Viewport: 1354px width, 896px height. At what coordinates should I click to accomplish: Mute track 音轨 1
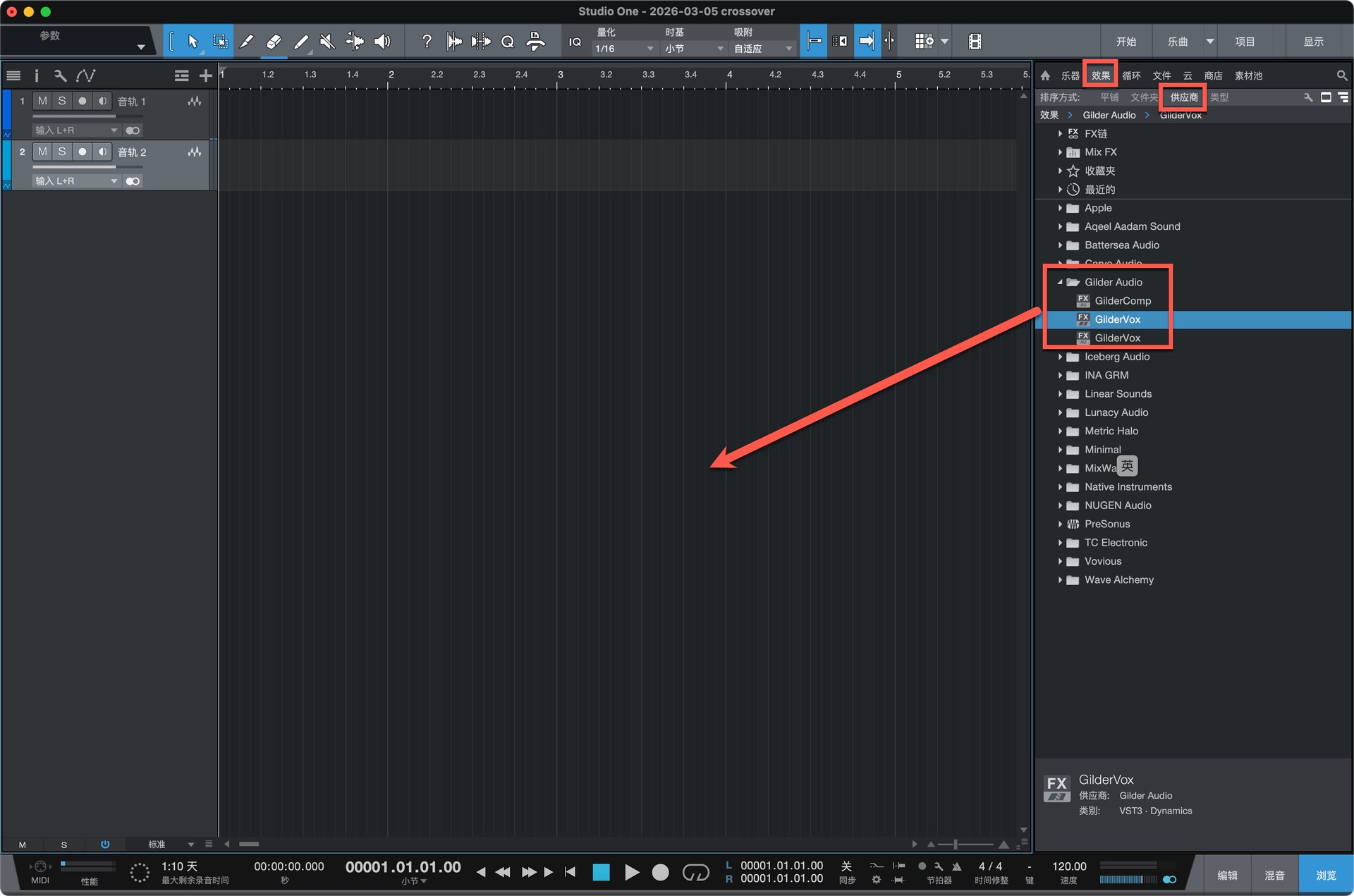(x=42, y=101)
